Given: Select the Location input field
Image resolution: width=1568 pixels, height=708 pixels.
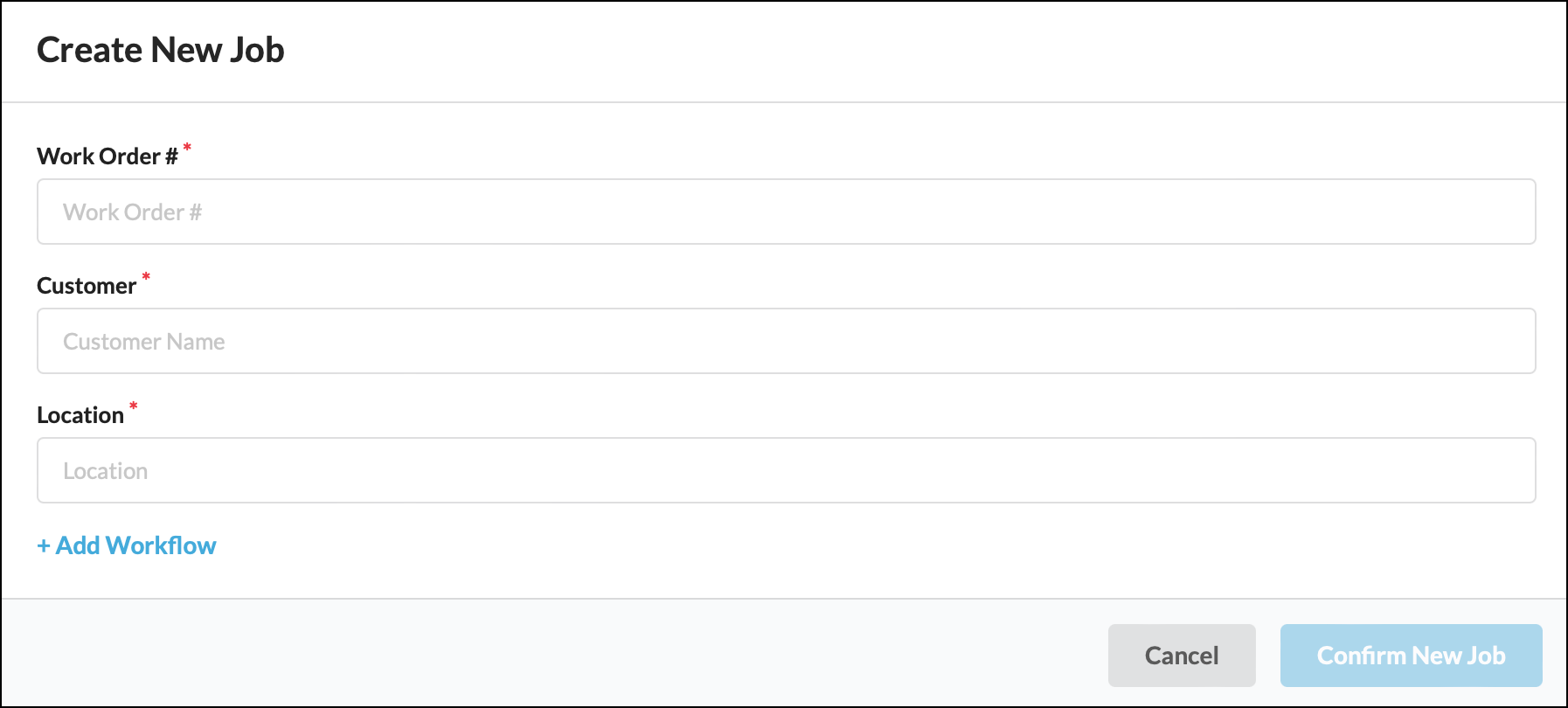Looking at the screenshot, I should [787, 470].
